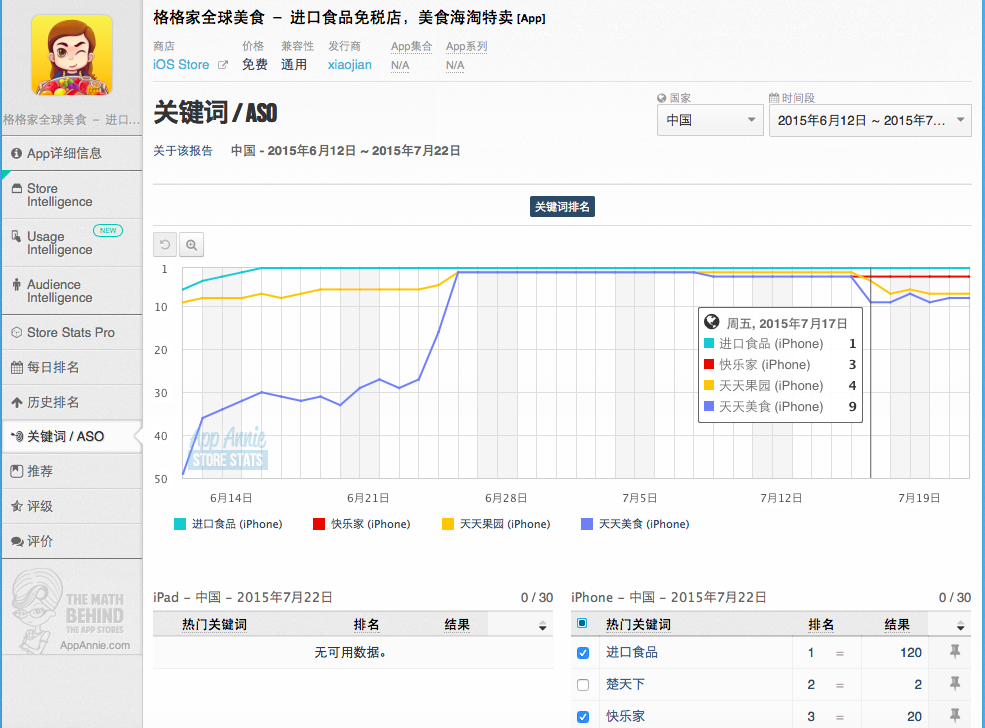This screenshot has width=985, height=728.
Task: Sort iPad table by 热门关键词
Action: [214, 624]
